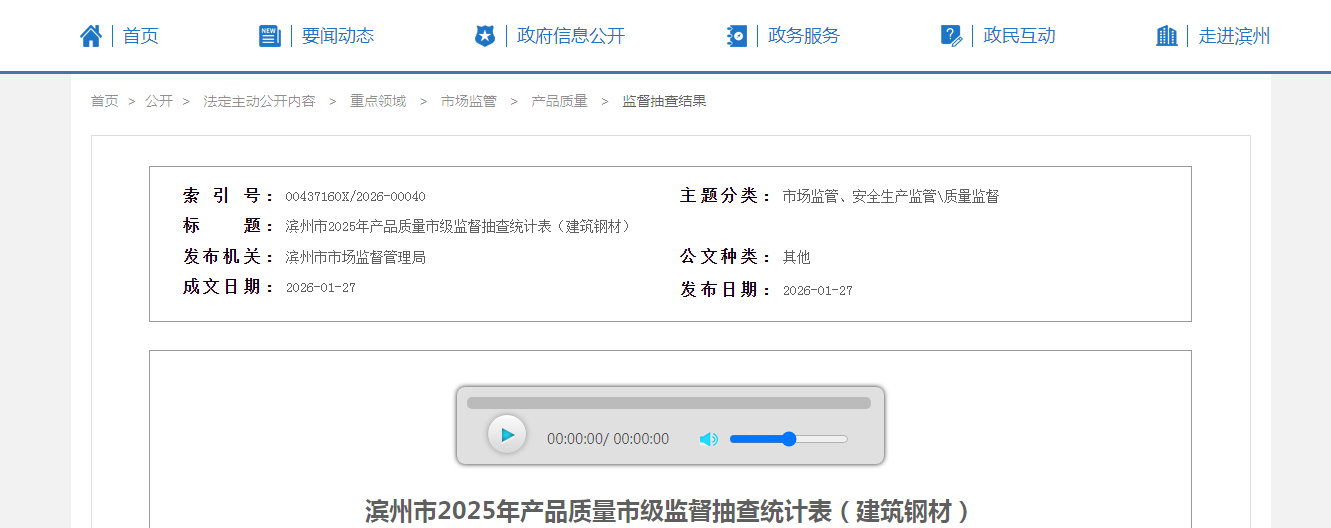Adjust the audio volume slider
Screen dimensions: 1331x528
tap(789, 439)
